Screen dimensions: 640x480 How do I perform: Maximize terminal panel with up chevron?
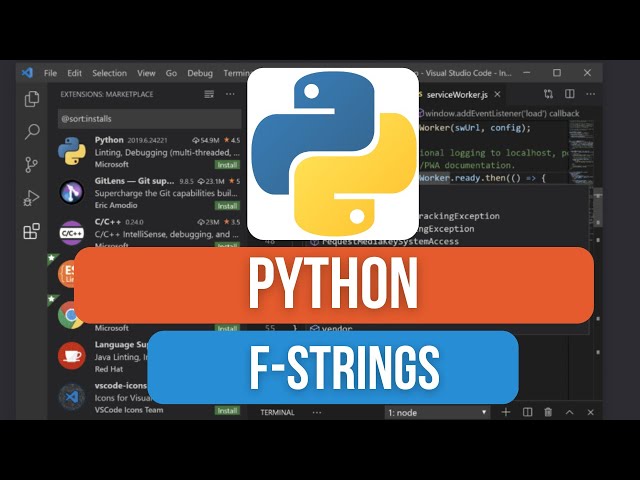569,412
